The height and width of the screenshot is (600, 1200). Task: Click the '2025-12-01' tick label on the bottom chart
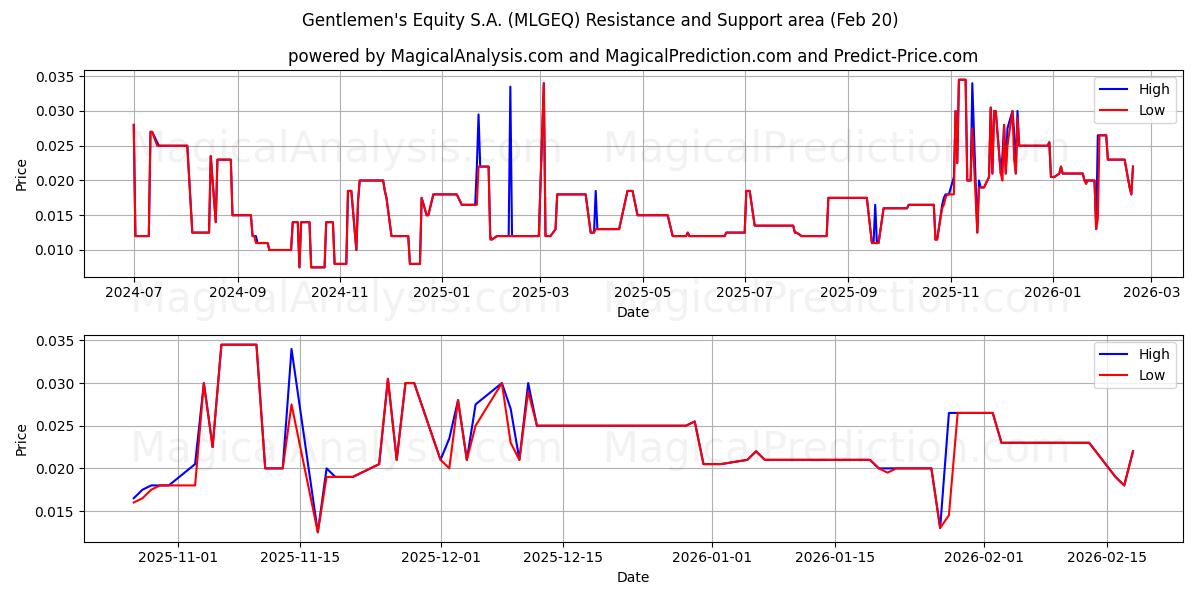[x=441, y=557]
